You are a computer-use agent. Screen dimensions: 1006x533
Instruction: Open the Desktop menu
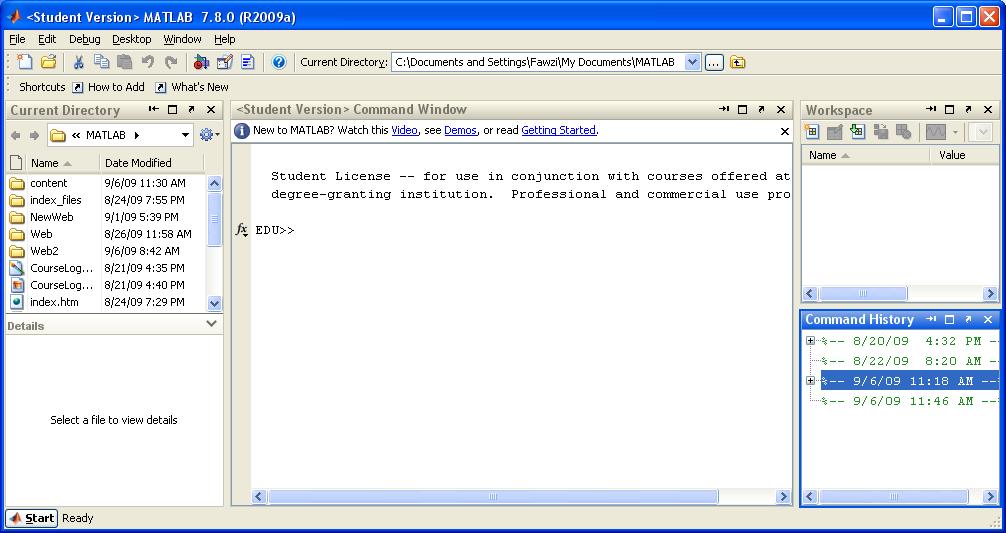click(x=132, y=39)
